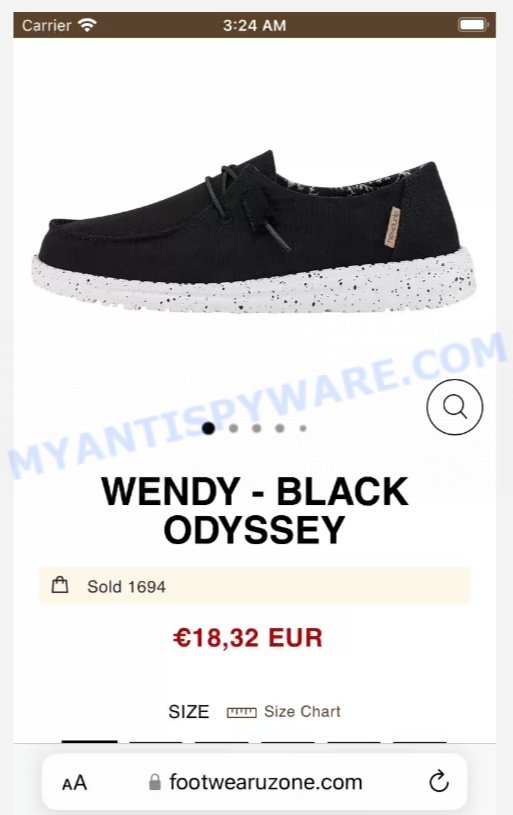Image resolution: width=513 pixels, height=815 pixels.
Task: Click the magnifier zoom icon on product image
Action: [455, 407]
